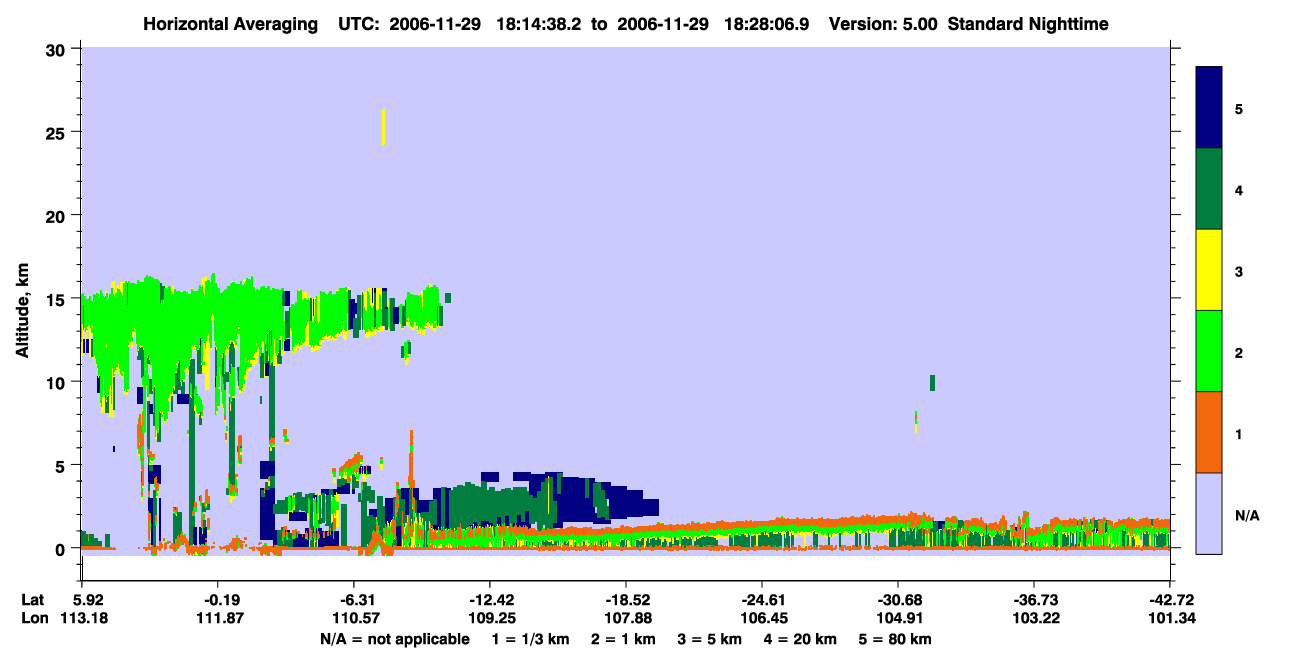Click the 'Lon' row label

pos(33,619)
